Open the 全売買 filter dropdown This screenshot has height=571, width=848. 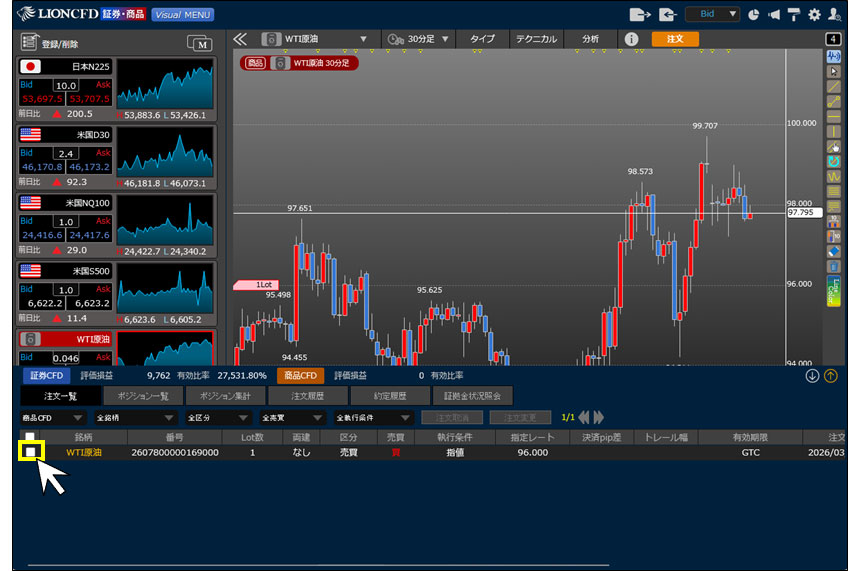pyautogui.click(x=291, y=417)
